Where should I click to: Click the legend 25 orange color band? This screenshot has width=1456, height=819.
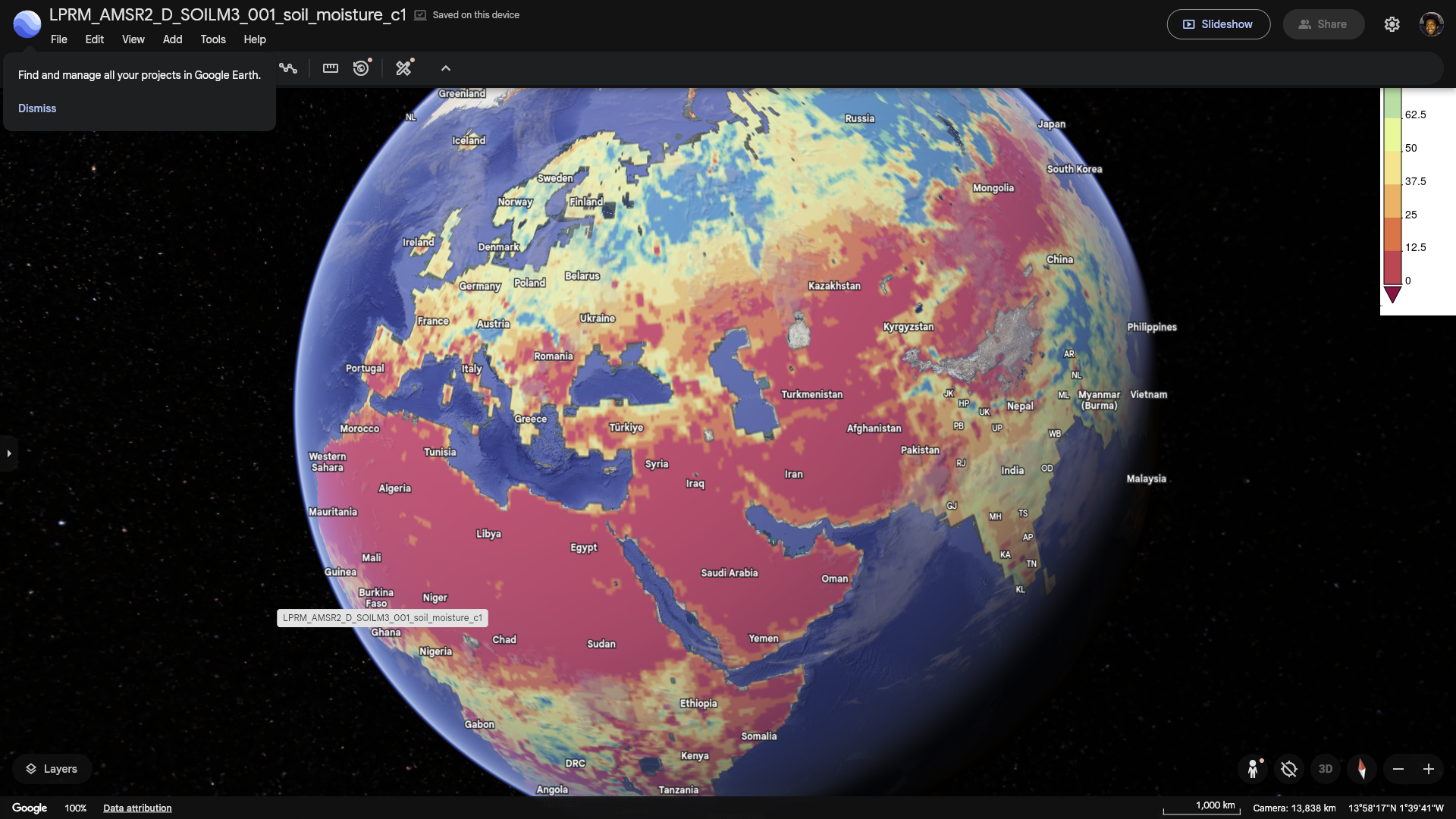point(1392,202)
